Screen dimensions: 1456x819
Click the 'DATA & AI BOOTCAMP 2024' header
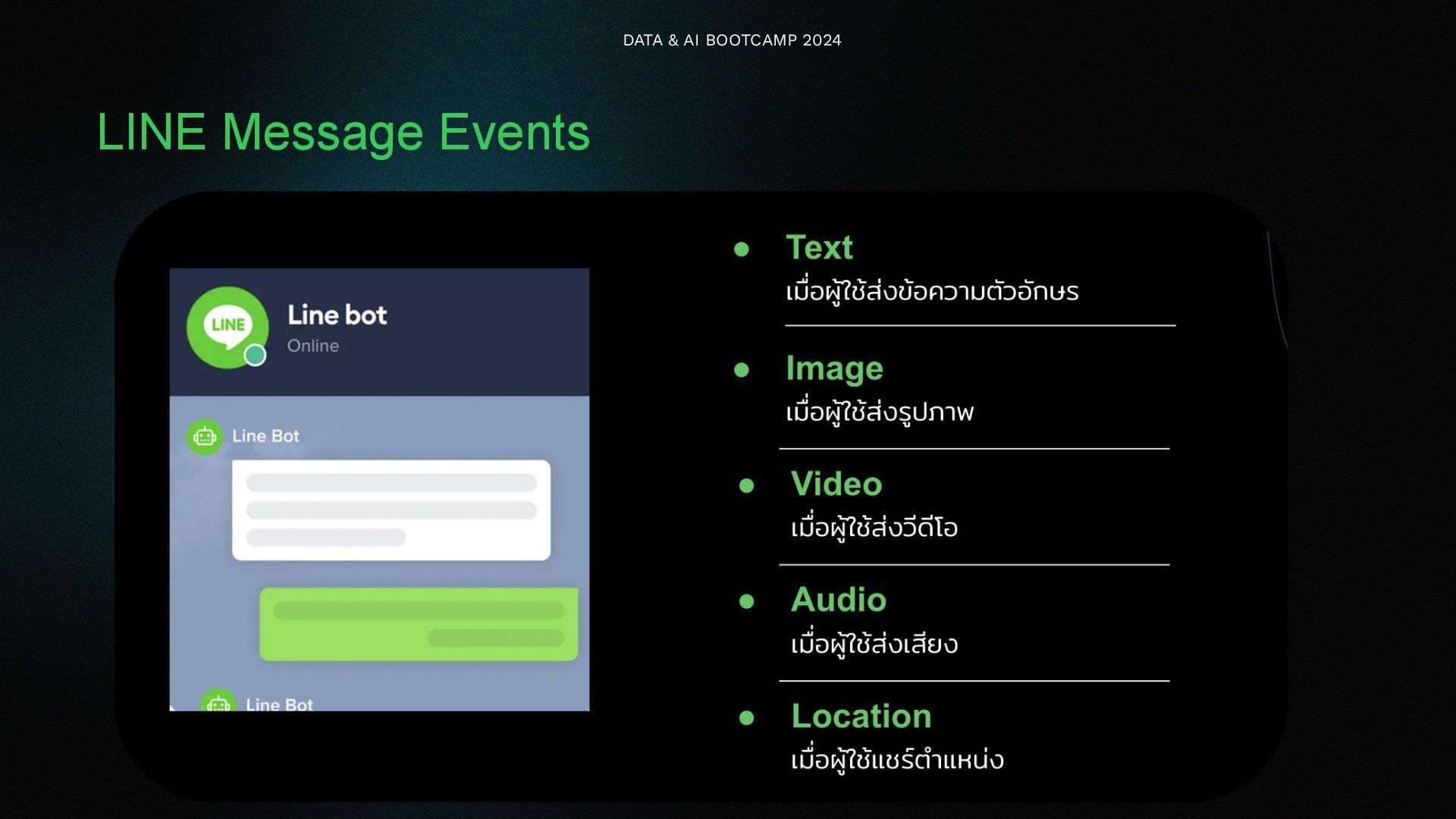point(732,40)
